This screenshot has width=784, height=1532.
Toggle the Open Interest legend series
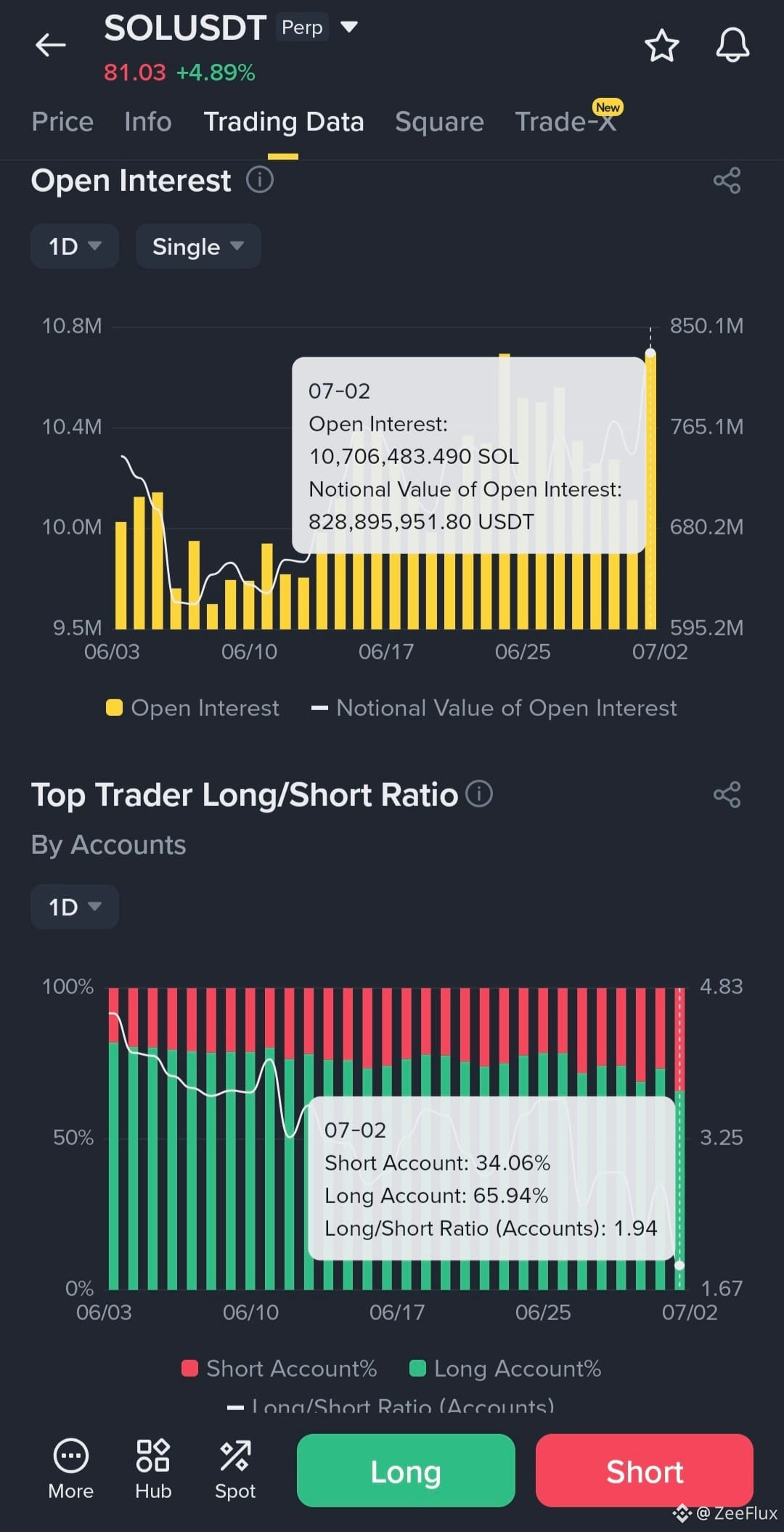[192, 708]
